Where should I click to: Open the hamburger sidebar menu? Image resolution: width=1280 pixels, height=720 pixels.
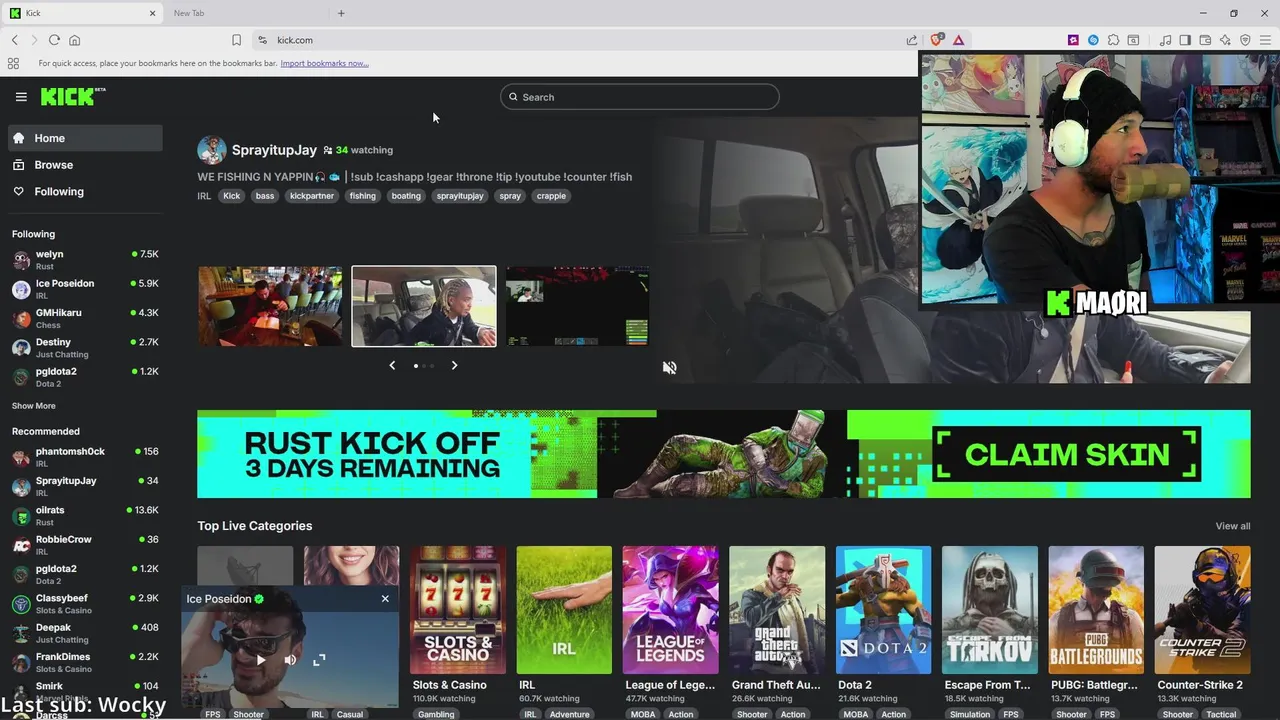[x=21, y=97]
